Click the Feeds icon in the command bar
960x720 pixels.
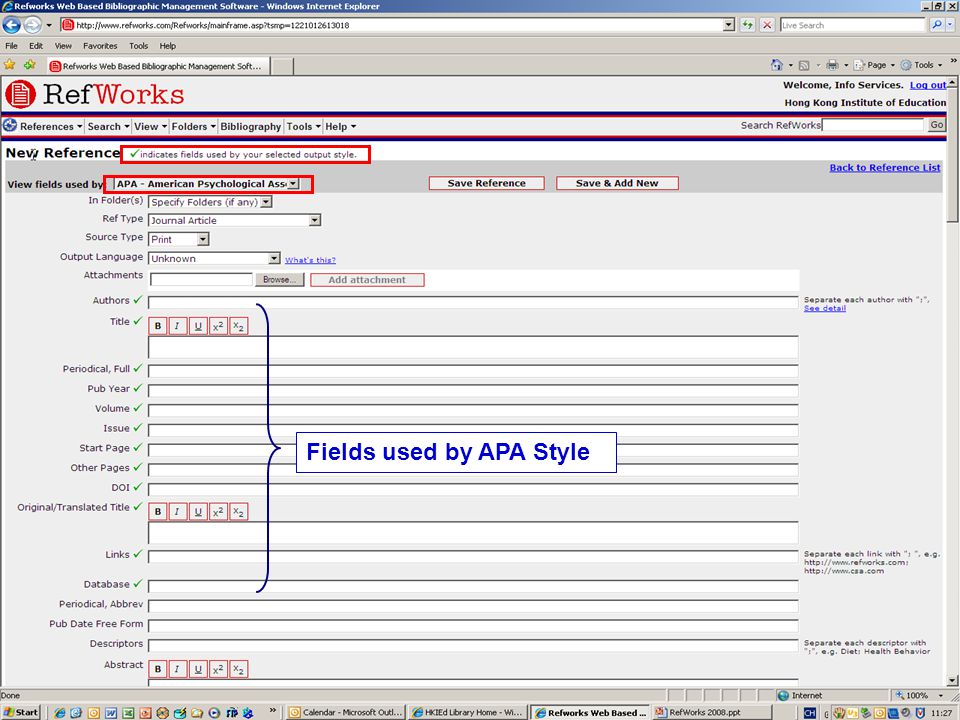(x=804, y=65)
